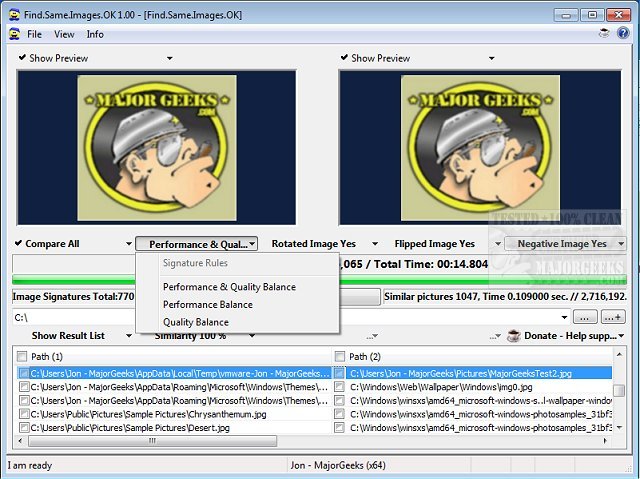Viewport: 640px width, 479px height.
Task: Expand the right Show Preview dropdown arrow
Action: tap(491, 58)
